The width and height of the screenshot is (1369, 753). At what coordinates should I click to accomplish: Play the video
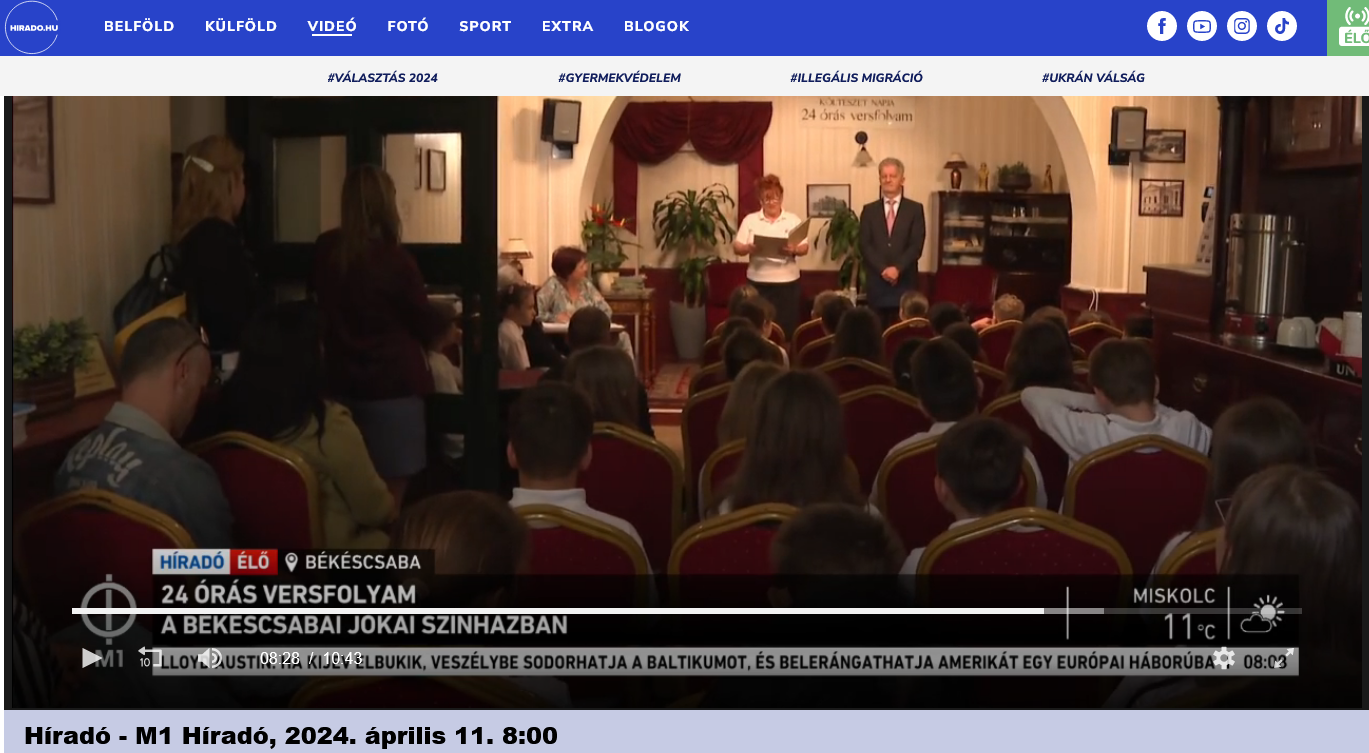coord(91,658)
